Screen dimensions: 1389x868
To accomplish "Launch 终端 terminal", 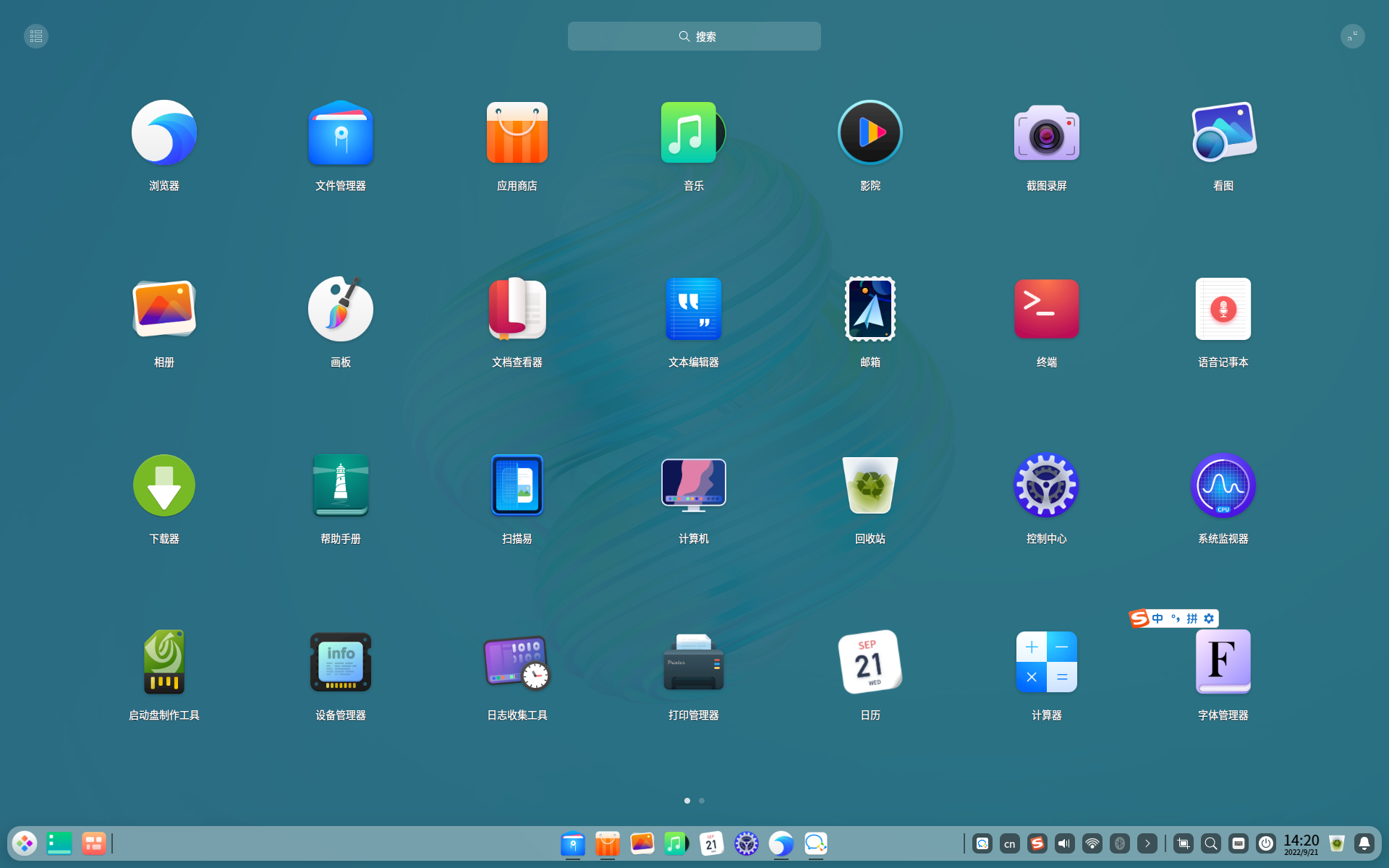I will [1047, 309].
